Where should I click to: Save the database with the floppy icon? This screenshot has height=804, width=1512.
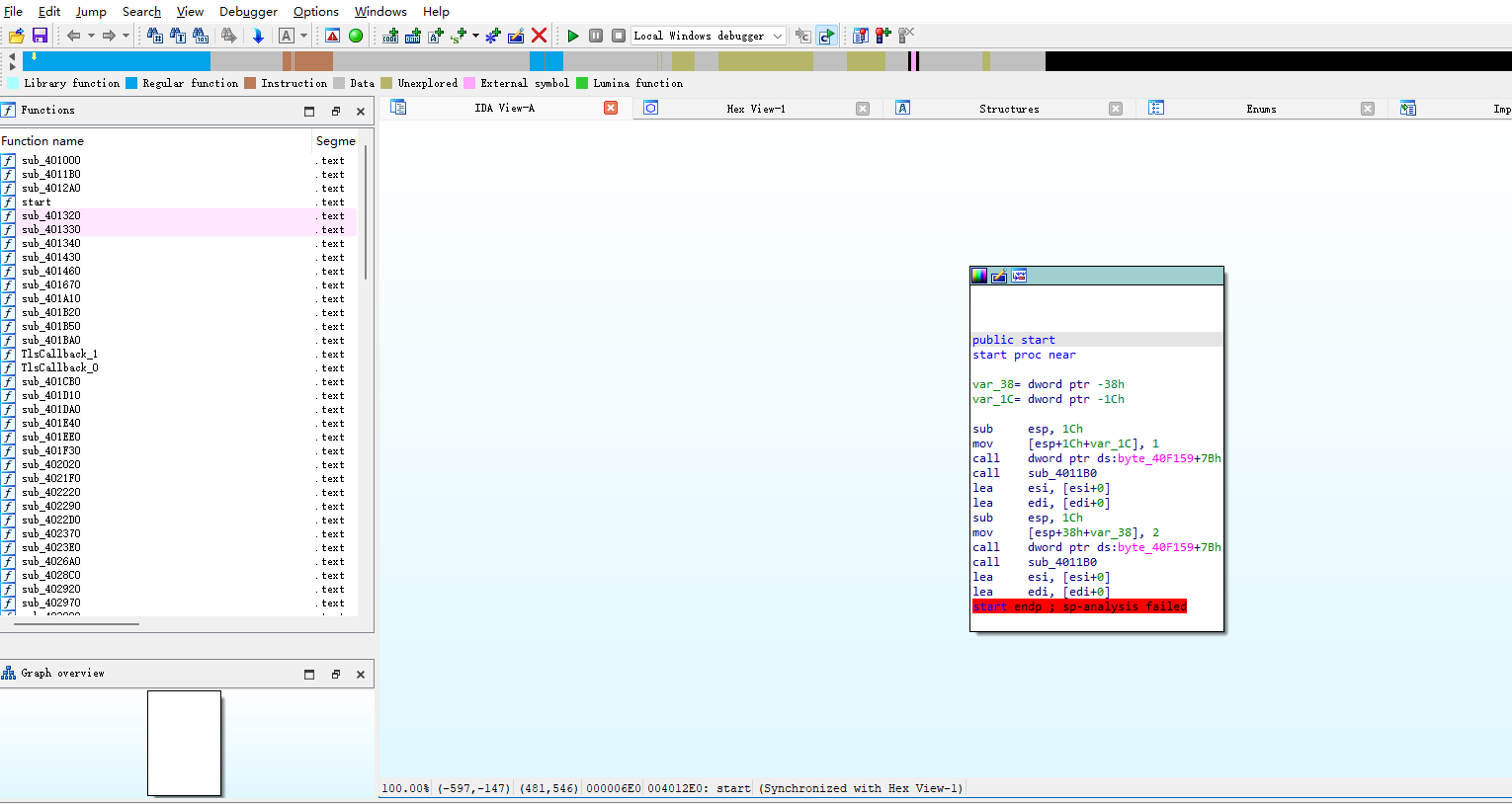41,36
